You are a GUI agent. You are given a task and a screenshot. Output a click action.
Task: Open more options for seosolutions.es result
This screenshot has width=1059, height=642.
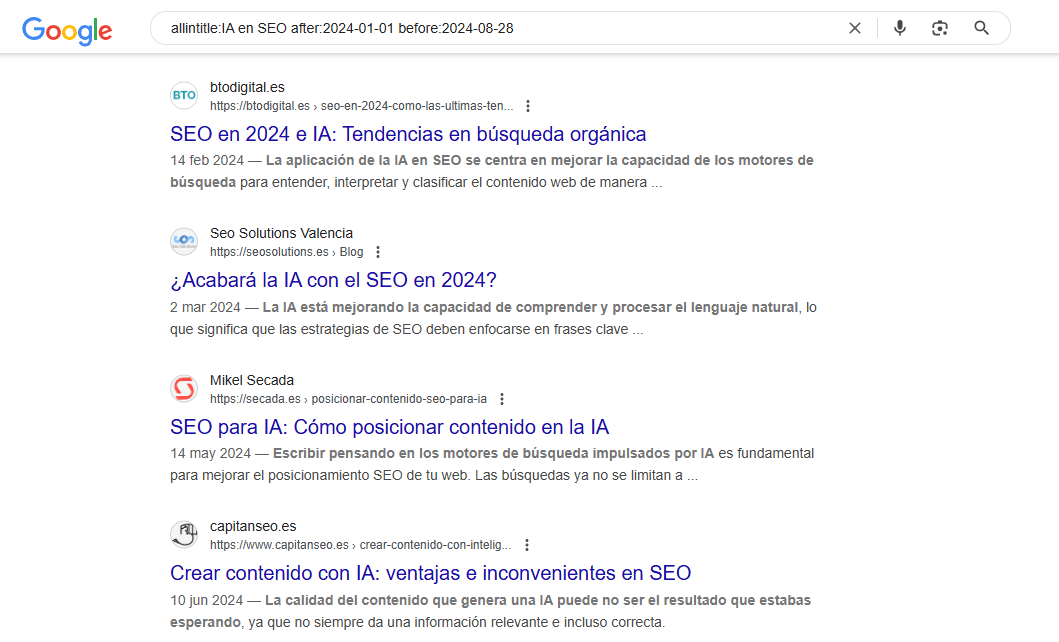click(378, 252)
